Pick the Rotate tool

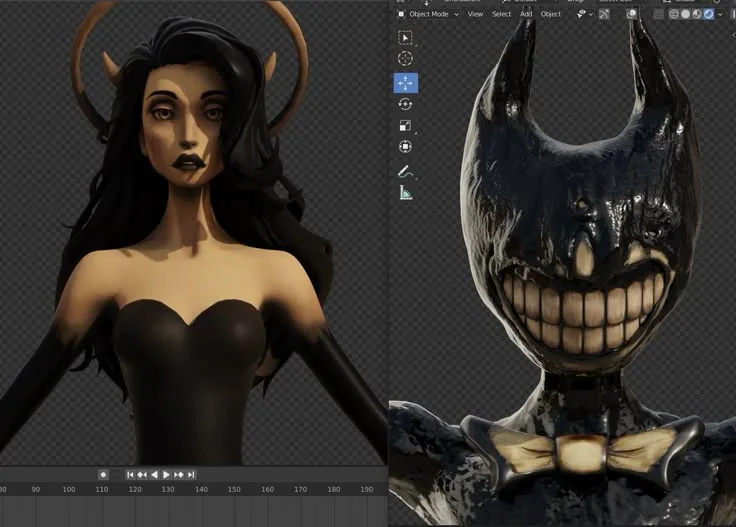[405, 104]
